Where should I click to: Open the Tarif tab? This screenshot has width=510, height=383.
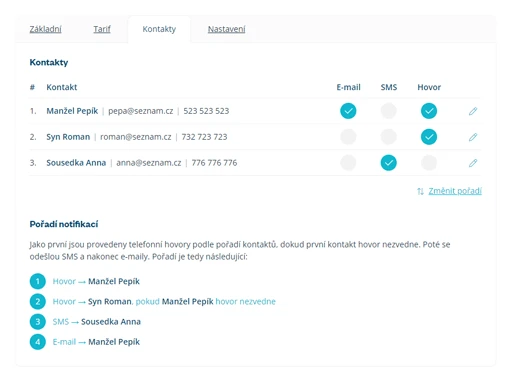point(102,29)
